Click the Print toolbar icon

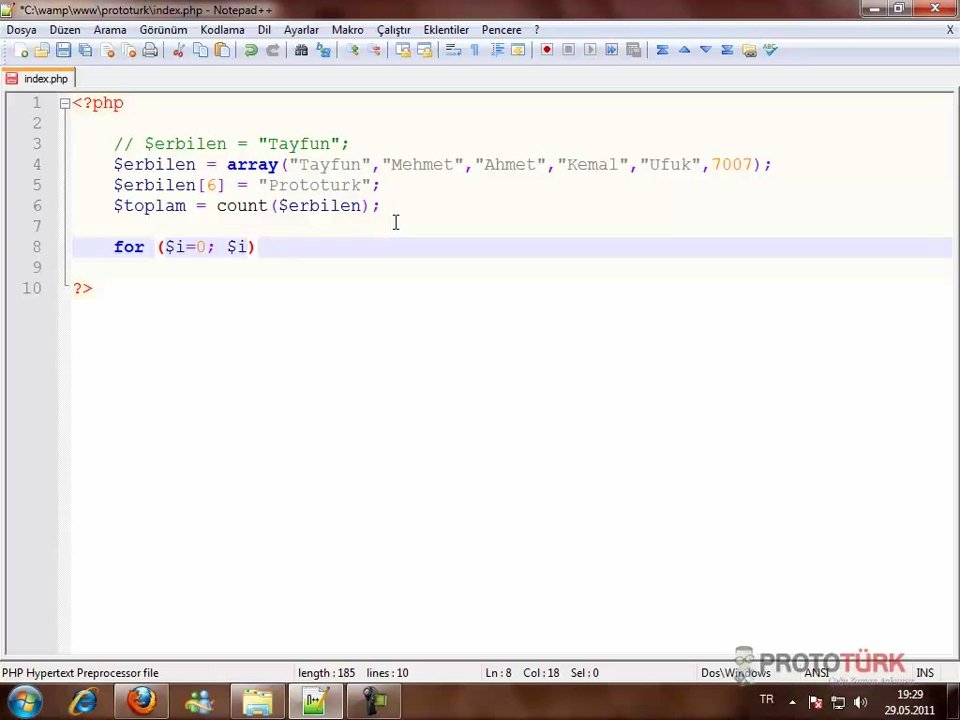pos(150,50)
